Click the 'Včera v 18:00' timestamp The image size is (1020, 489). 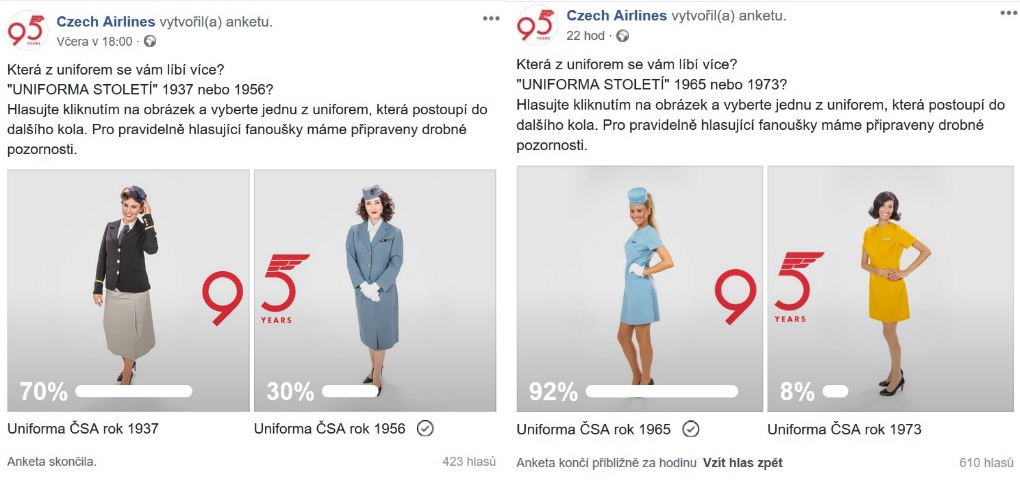coord(94,42)
